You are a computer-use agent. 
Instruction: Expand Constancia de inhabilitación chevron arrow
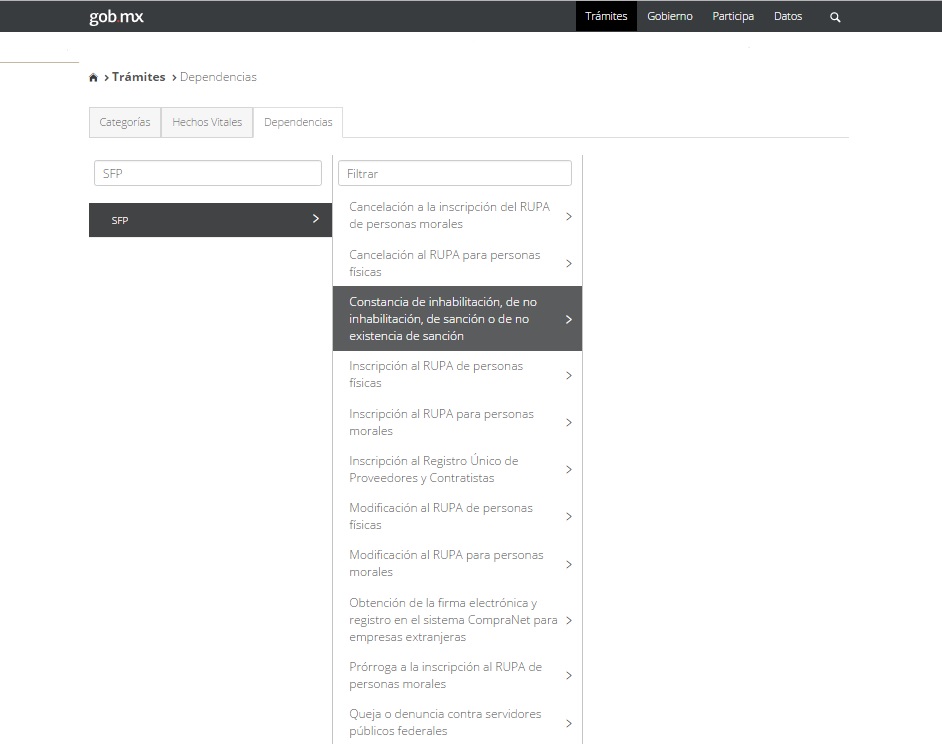click(568, 319)
